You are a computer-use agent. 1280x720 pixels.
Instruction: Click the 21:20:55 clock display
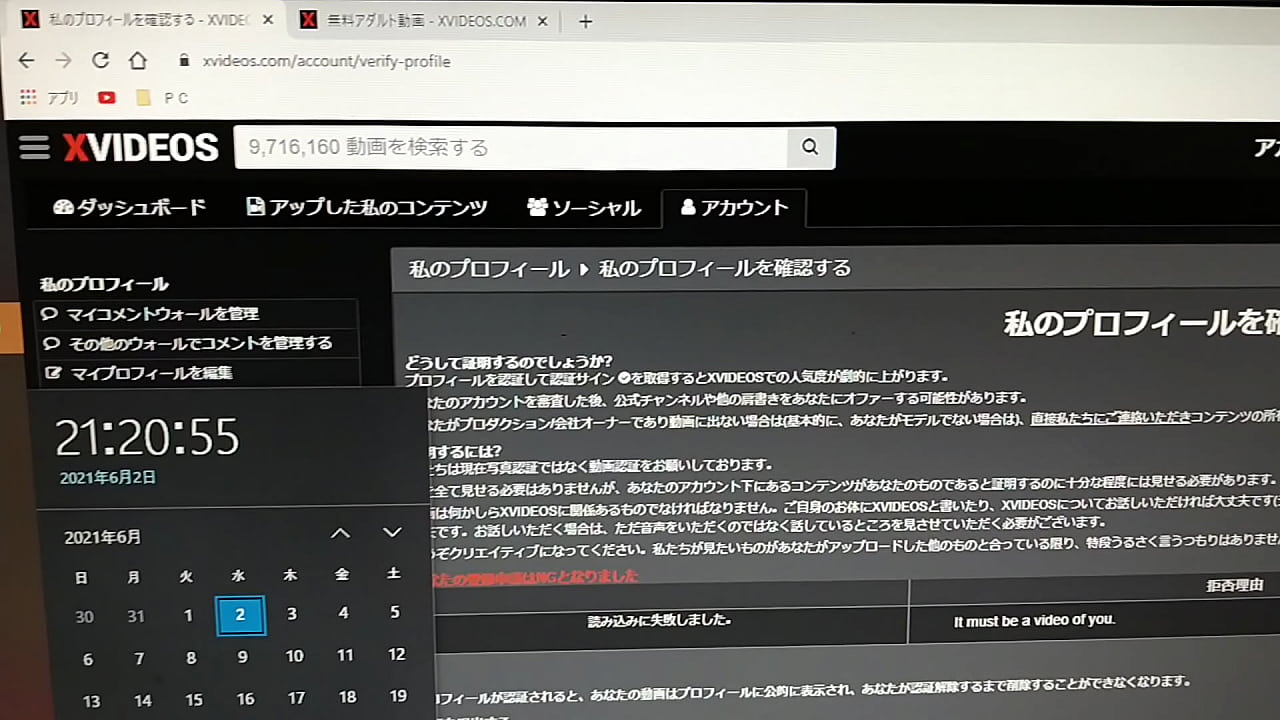pyautogui.click(x=148, y=437)
